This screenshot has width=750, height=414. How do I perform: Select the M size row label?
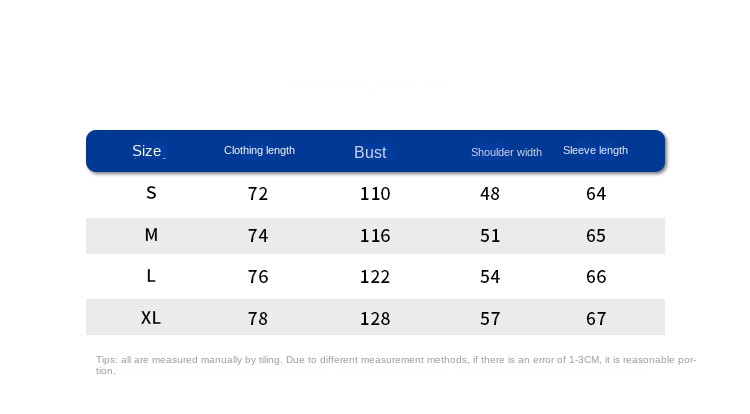tap(151, 235)
